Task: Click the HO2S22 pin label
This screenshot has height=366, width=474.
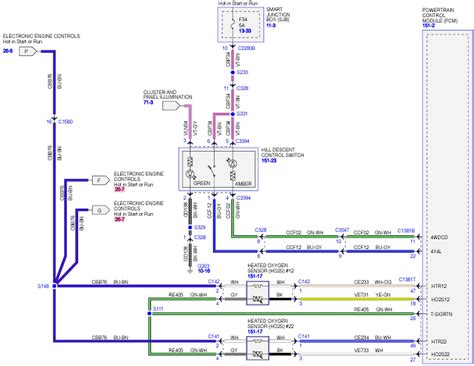Action: (x=440, y=354)
